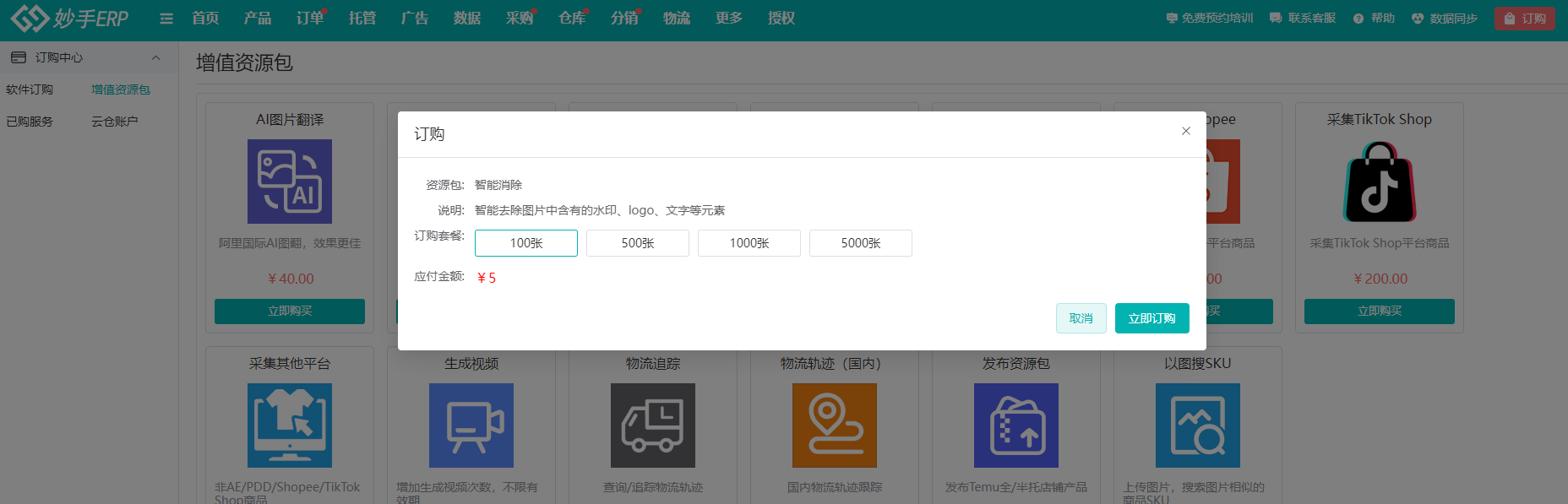Image resolution: width=1568 pixels, height=504 pixels.
Task: Toggle the sidebar collapse hamburger icon
Action: (166, 19)
